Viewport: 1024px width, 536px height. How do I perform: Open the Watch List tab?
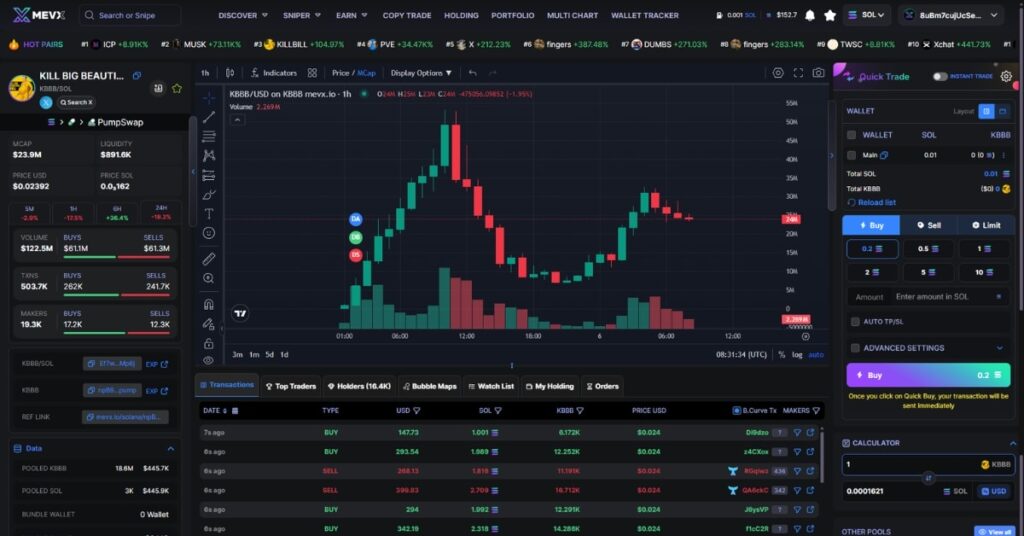click(x=491, y=386)
